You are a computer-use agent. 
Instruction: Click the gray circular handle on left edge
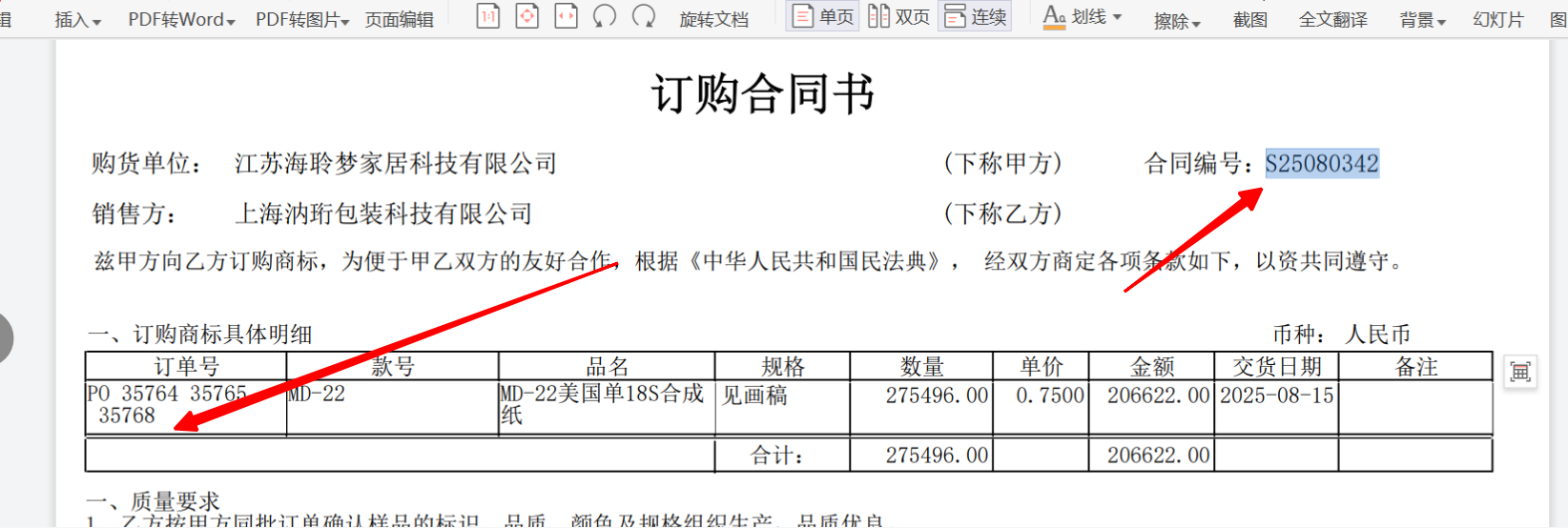[5, 337]
